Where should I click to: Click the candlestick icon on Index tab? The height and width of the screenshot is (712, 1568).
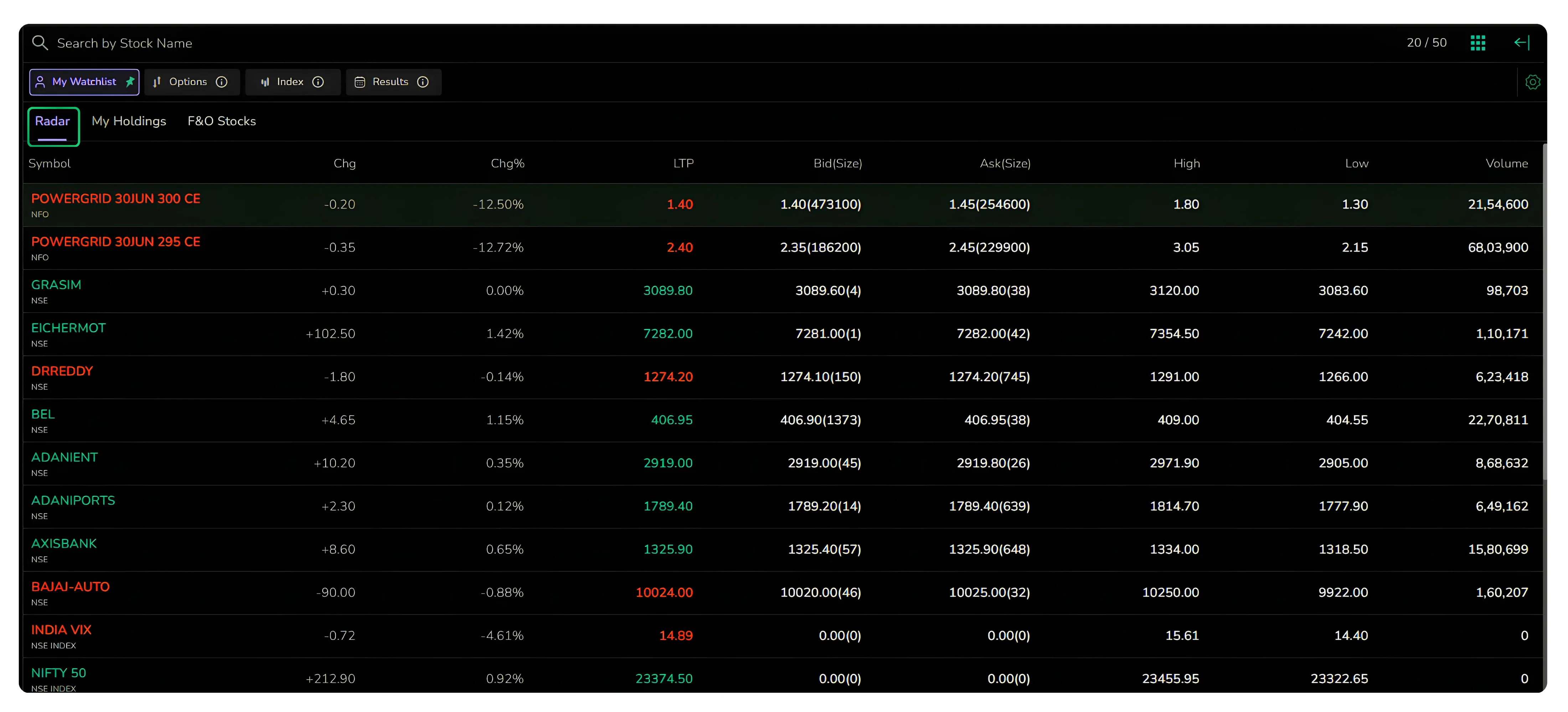click(x=265, y=82)
